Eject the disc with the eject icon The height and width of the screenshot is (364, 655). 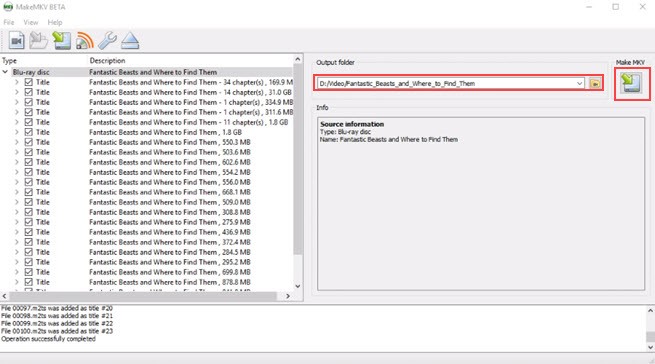click(x=130, y=41)
